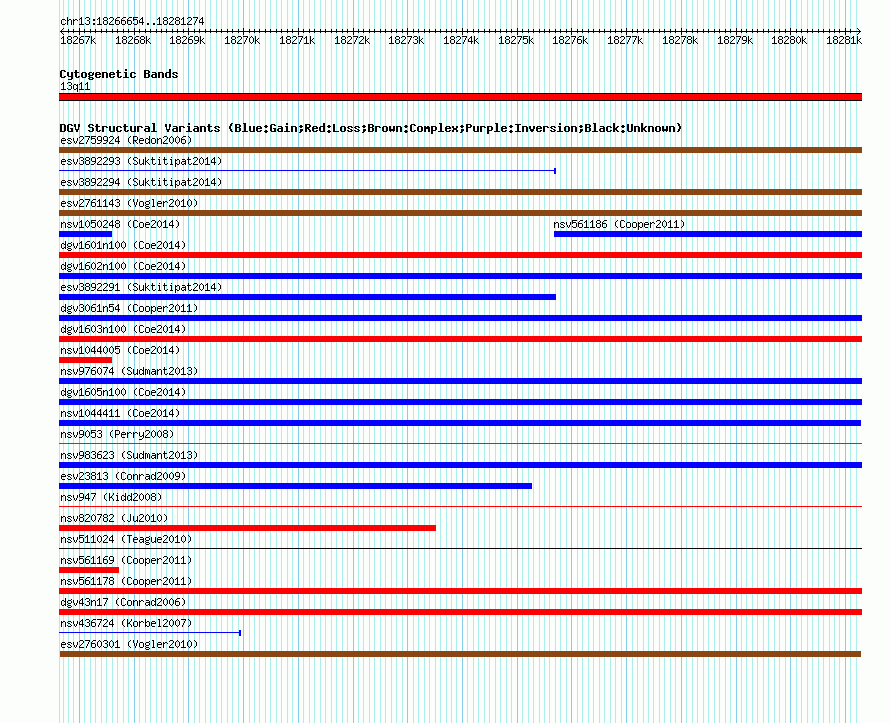The width and height of the screenshot is (890, 723).
Task: Click esv2761143 (Vogler2010) label
Action: [x=129, y=203]
